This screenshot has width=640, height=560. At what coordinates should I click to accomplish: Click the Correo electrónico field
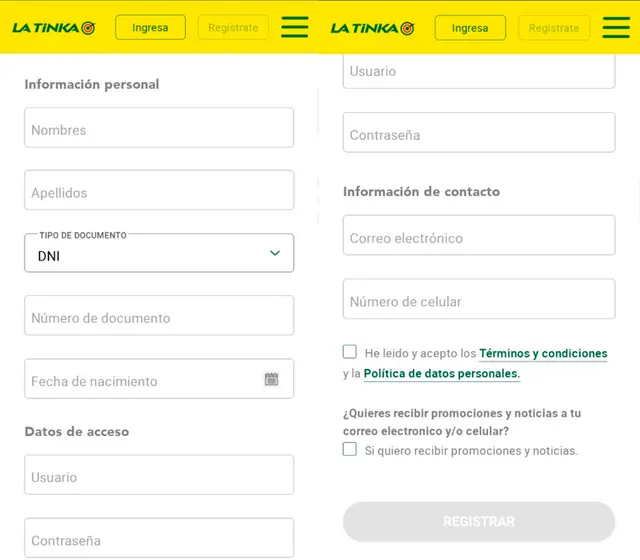coord(479,238)
